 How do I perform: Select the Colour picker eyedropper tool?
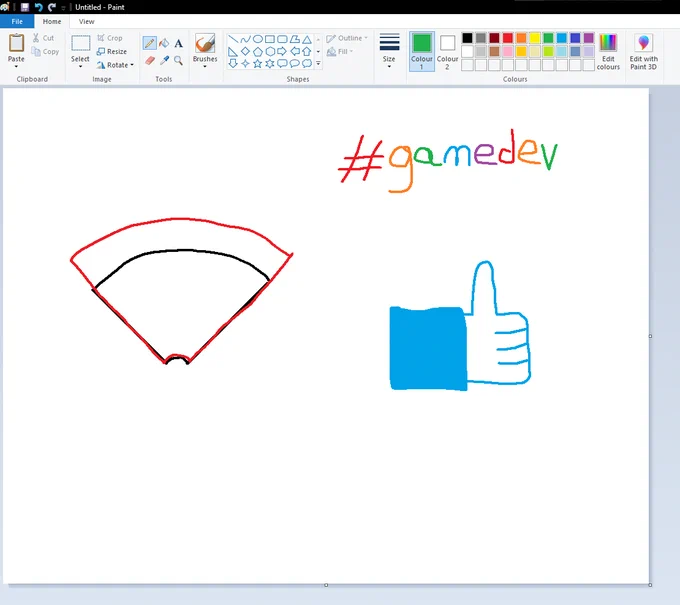[x=164, y=60]
